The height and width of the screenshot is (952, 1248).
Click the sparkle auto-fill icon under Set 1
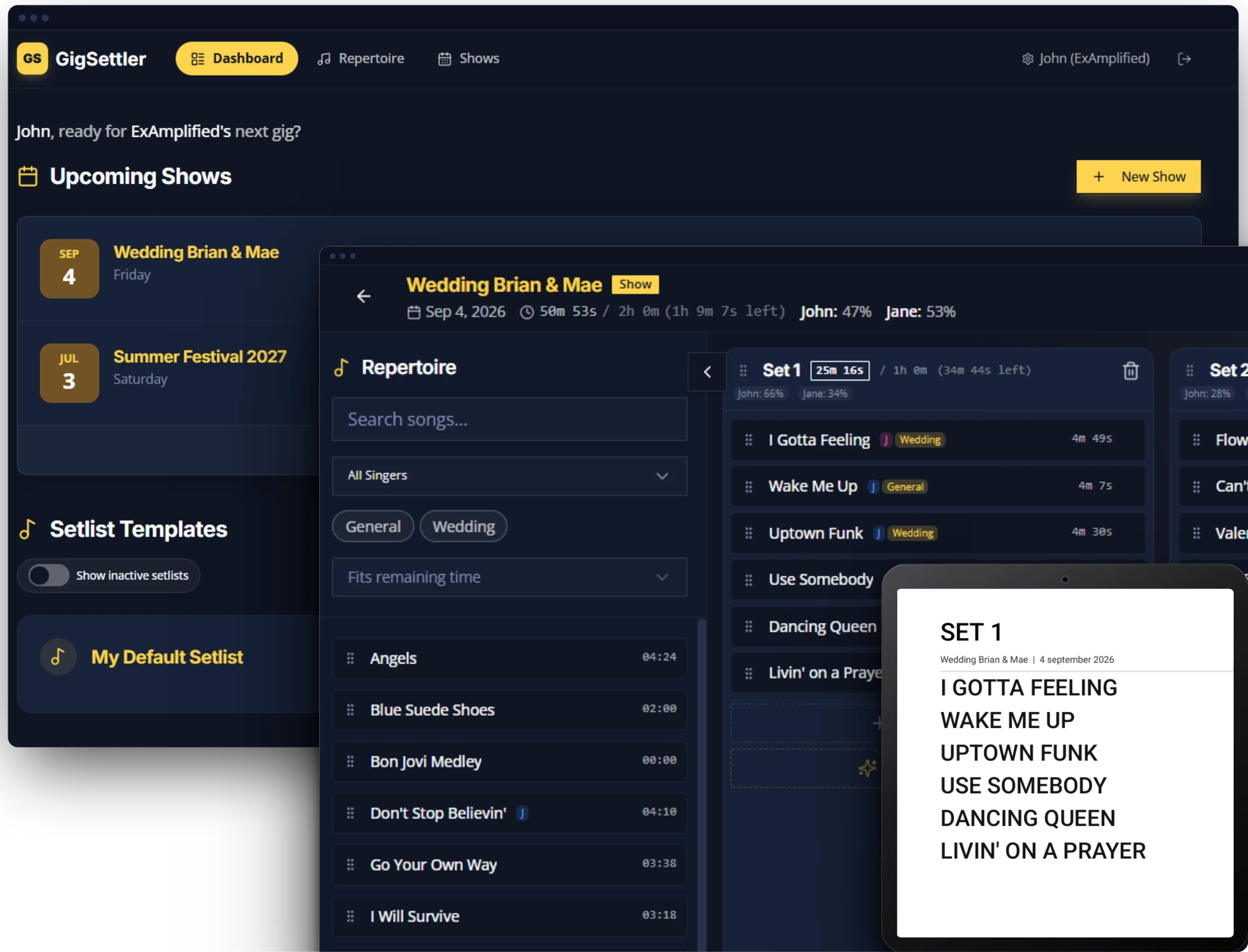click(866, 768)
